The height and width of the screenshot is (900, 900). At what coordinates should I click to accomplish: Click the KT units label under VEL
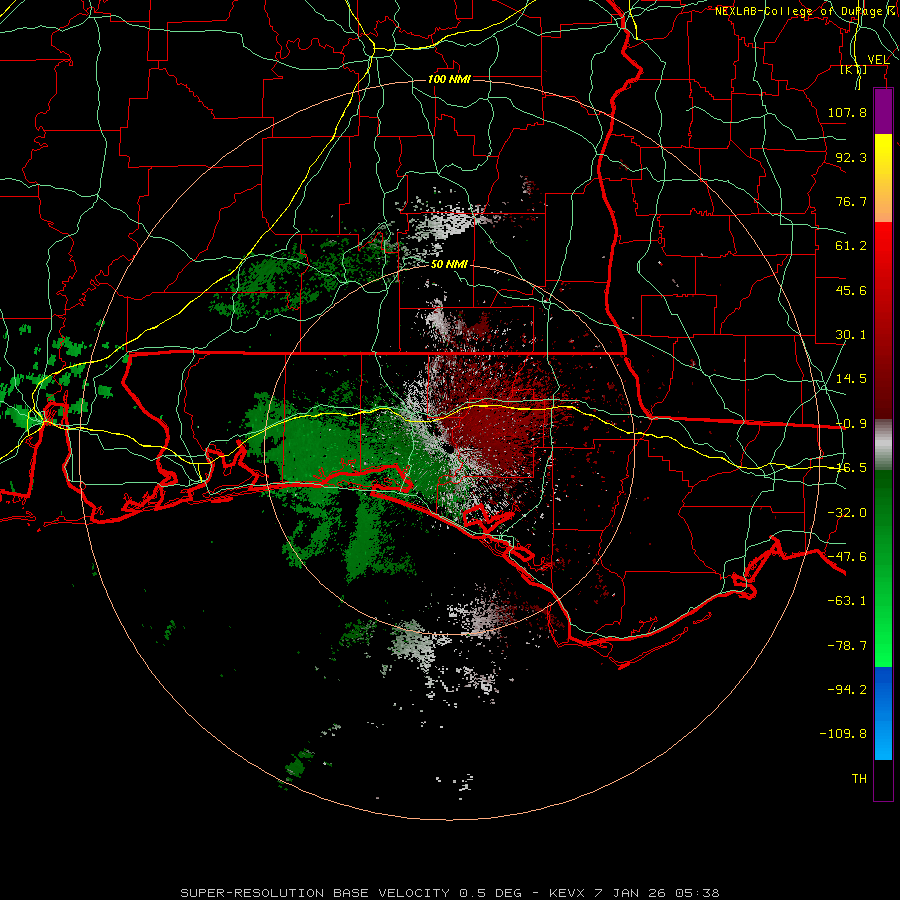click(x=854, y=70)
